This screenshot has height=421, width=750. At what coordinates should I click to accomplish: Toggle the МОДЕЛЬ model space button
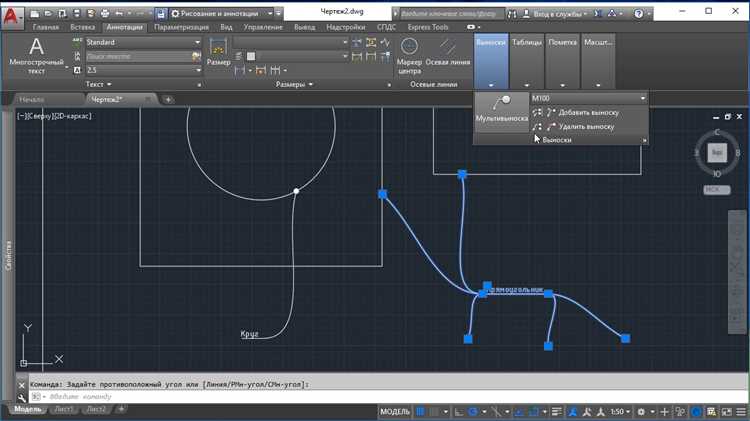pos(395,411)
